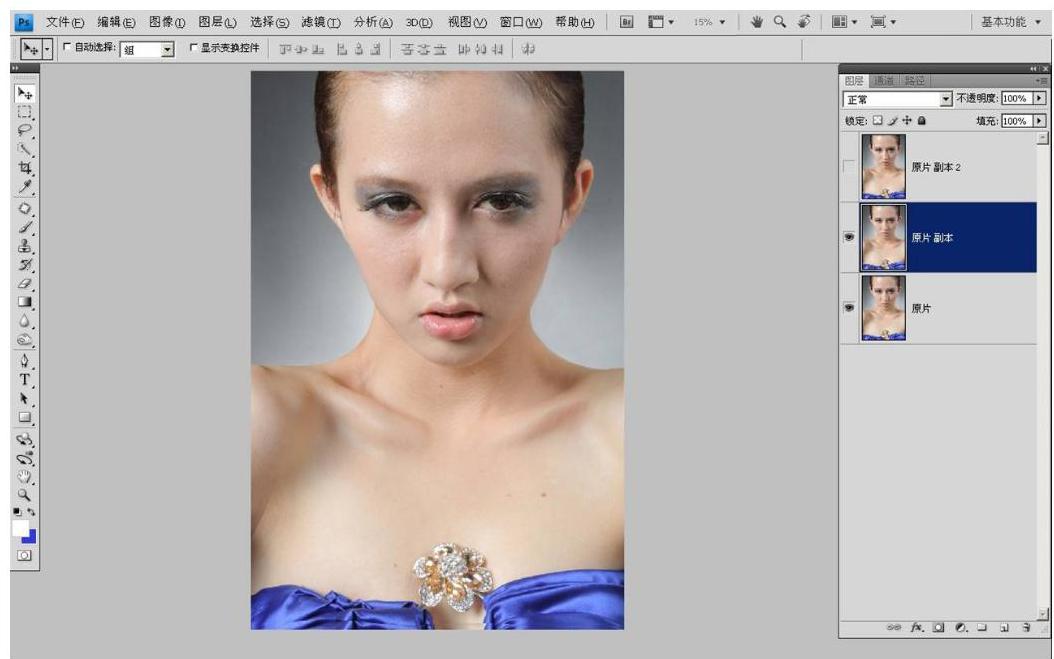Hide the 原片 副本 layer

click(849, 237)
